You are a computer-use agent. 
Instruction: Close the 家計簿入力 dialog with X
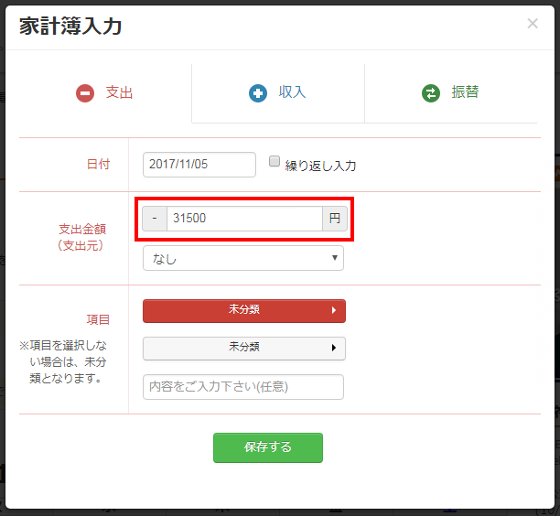532,23
